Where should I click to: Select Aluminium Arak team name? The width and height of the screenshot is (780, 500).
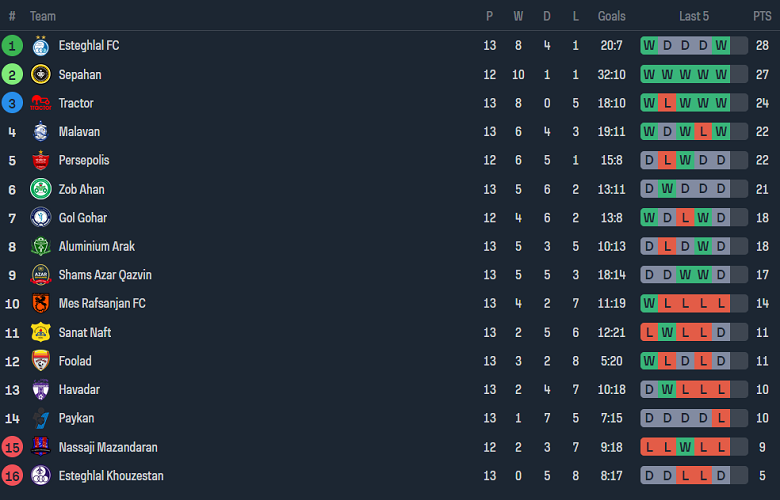pyautogui.click(x=96, y=247)
